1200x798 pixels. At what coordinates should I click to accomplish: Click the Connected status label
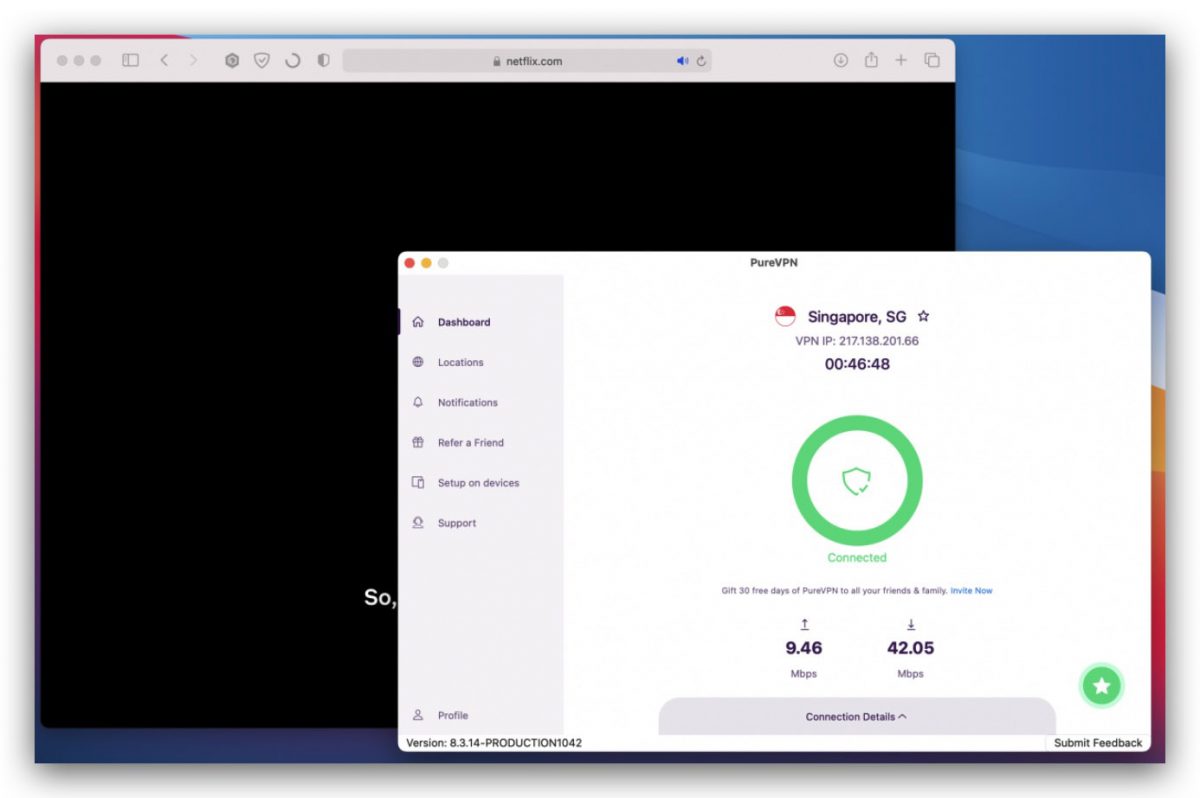(x=857, y=557)
